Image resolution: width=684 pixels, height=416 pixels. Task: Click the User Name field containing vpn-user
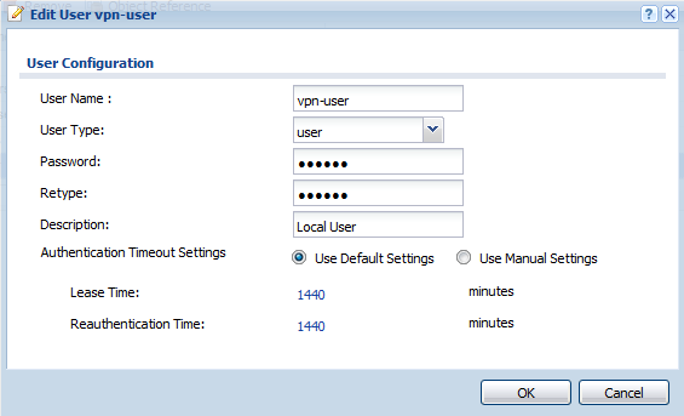pos(378,99)
